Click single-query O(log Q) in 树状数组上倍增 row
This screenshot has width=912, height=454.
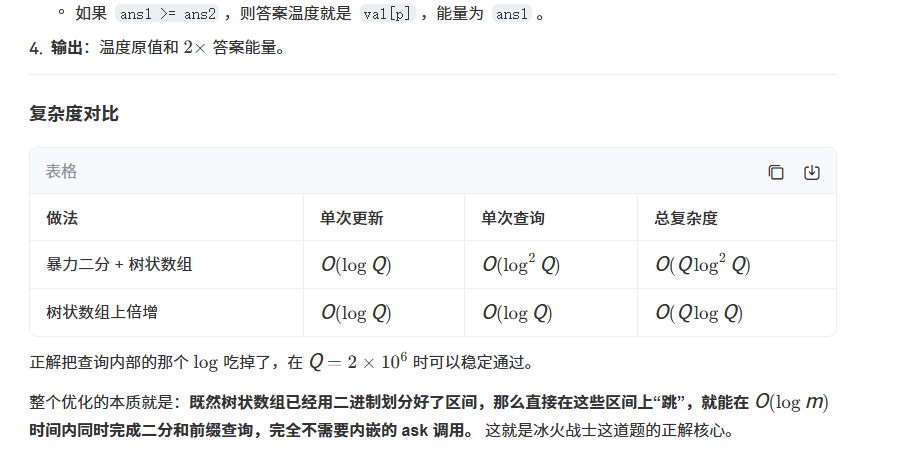pos(518,313)
